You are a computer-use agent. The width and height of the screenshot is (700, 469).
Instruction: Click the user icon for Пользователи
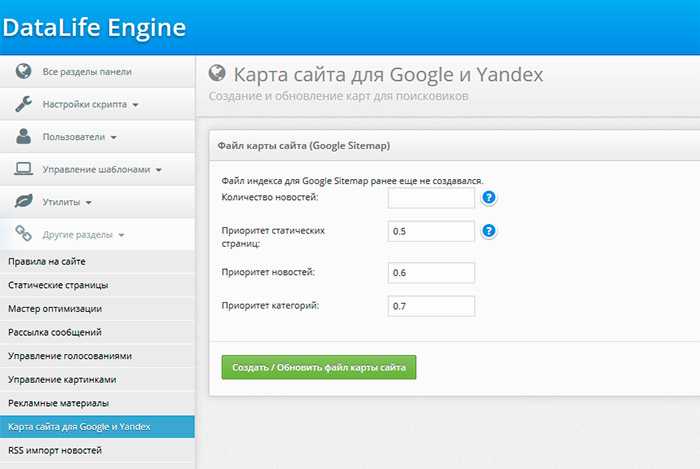click(x=23, y=136)
